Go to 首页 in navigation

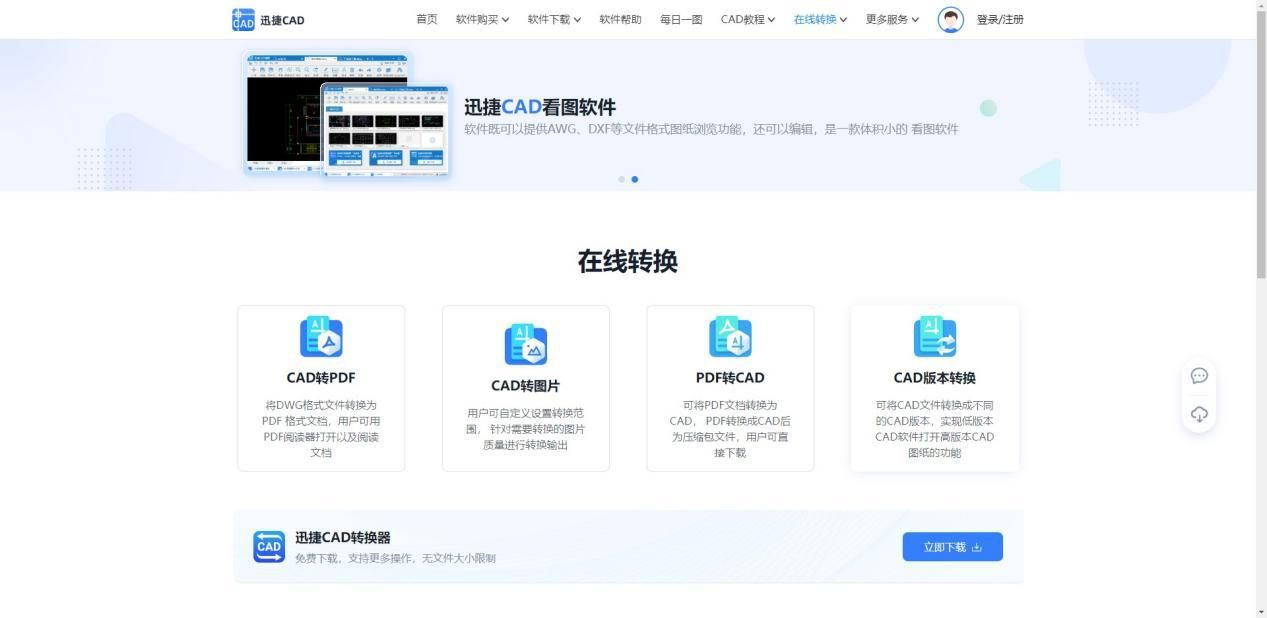pos(427,19)
